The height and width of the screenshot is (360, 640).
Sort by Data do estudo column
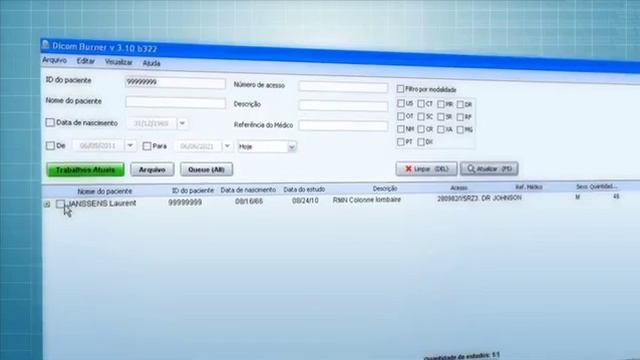click(x=304, y=189)
